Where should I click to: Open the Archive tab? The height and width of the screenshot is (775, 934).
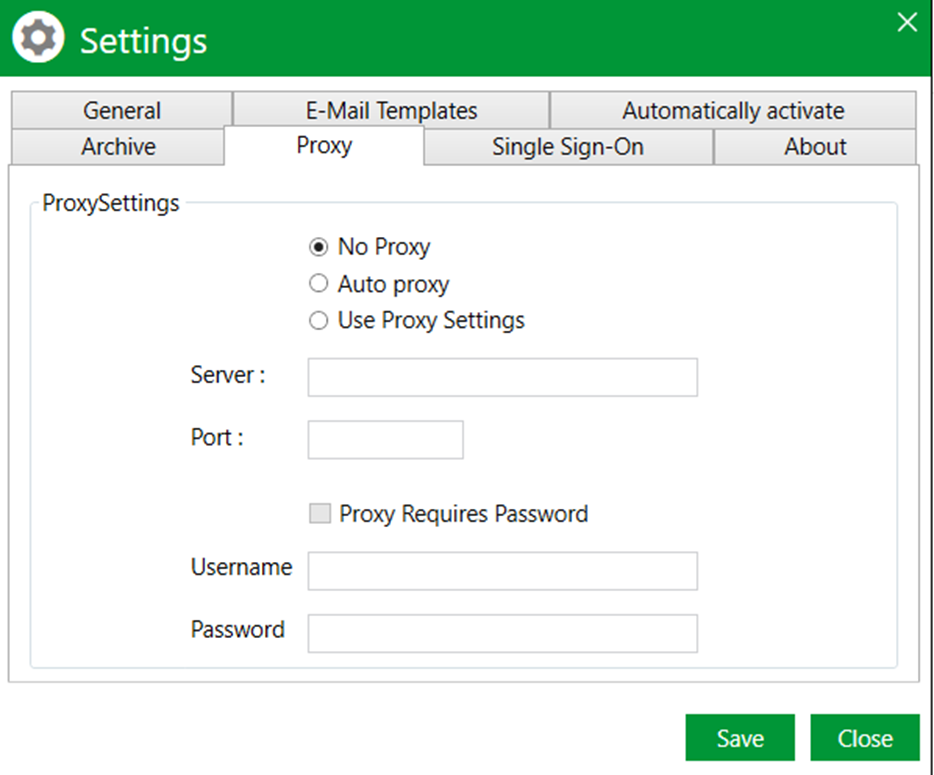tap(118, 147)
